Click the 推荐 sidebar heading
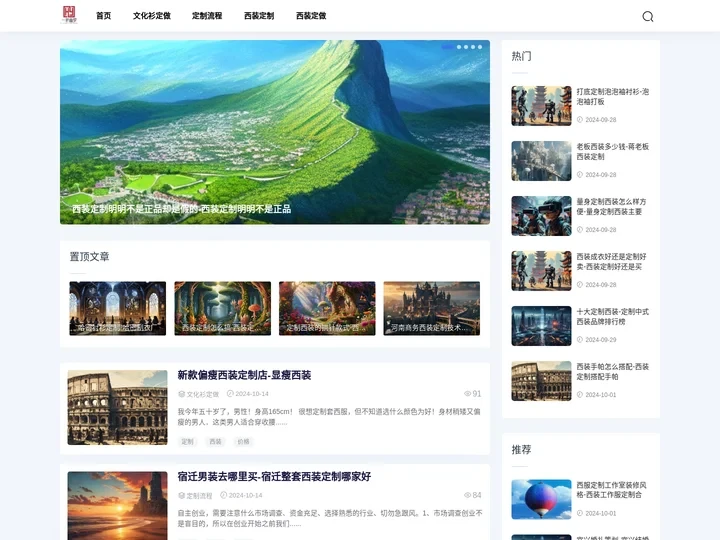This screenshot has height=540, width=720. [x=521, y=450]
